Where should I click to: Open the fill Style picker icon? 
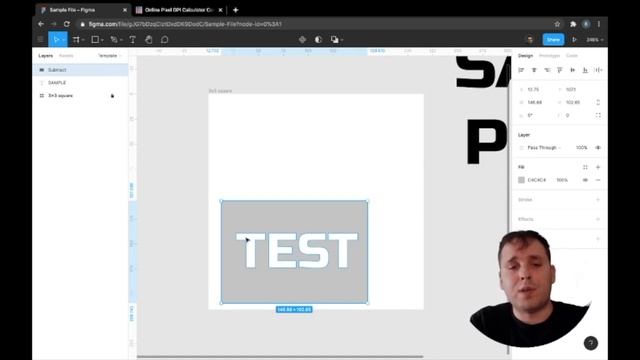tap(585, 167)
